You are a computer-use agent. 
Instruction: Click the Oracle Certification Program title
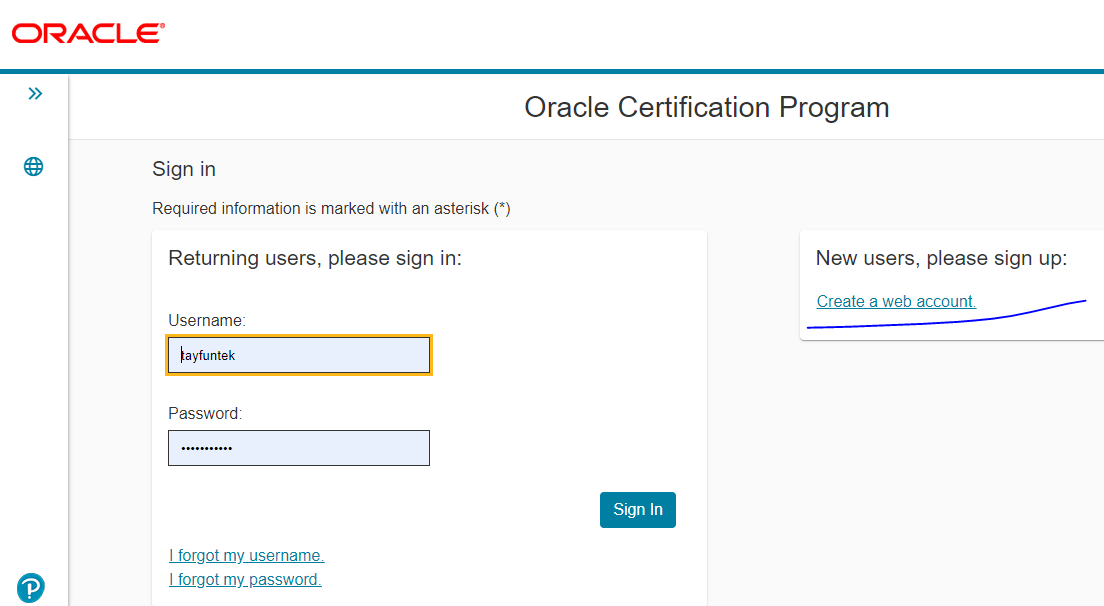(x=706, y=107)
